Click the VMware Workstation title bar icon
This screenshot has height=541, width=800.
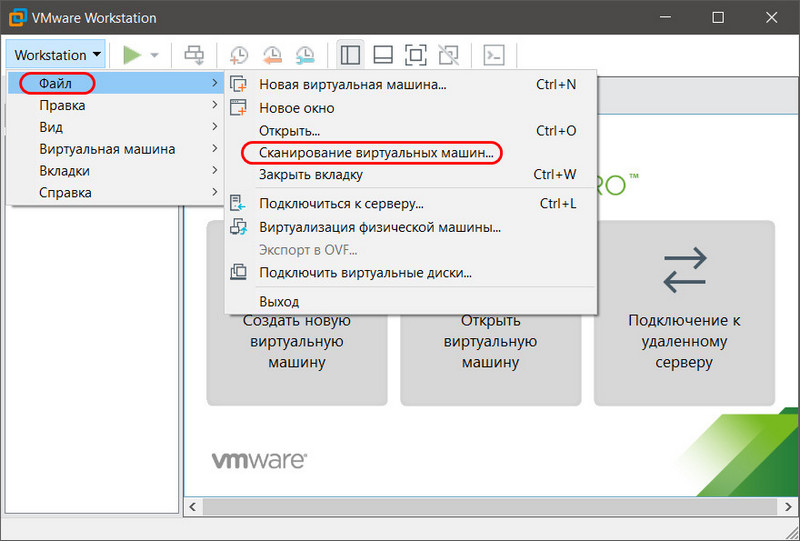tap(17, 17)
